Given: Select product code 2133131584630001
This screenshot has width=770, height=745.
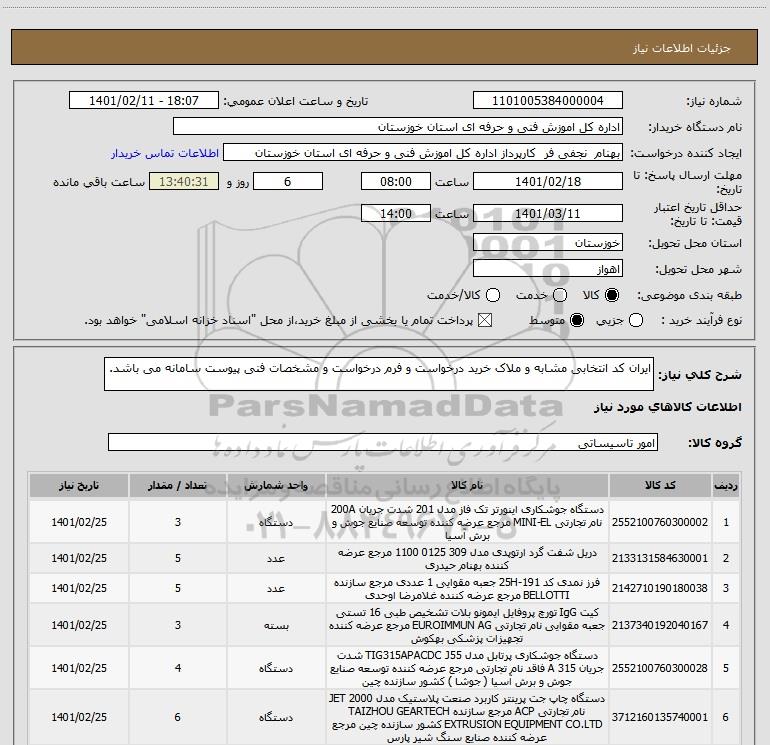Looking at the screenshot, I should click(x=660, y=558).
